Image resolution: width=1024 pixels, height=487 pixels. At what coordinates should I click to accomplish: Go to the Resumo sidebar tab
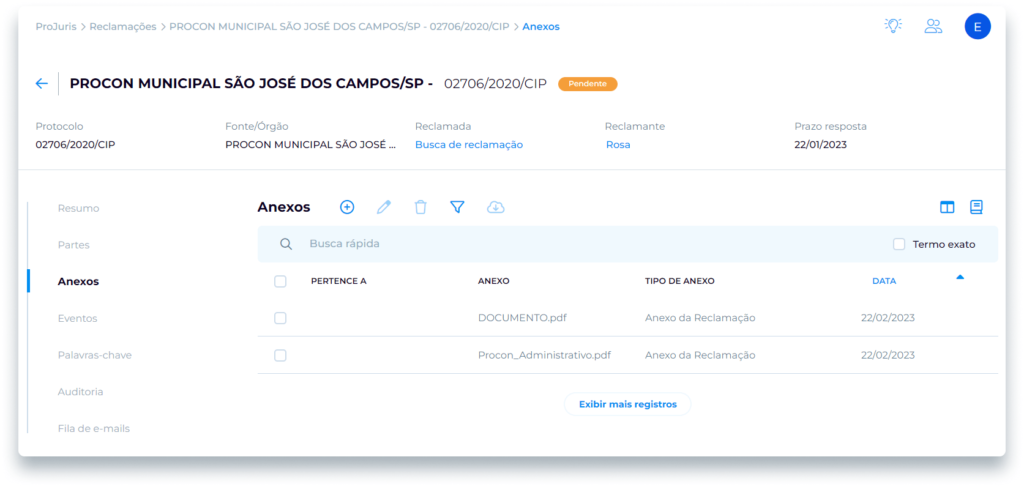(79, 208)
